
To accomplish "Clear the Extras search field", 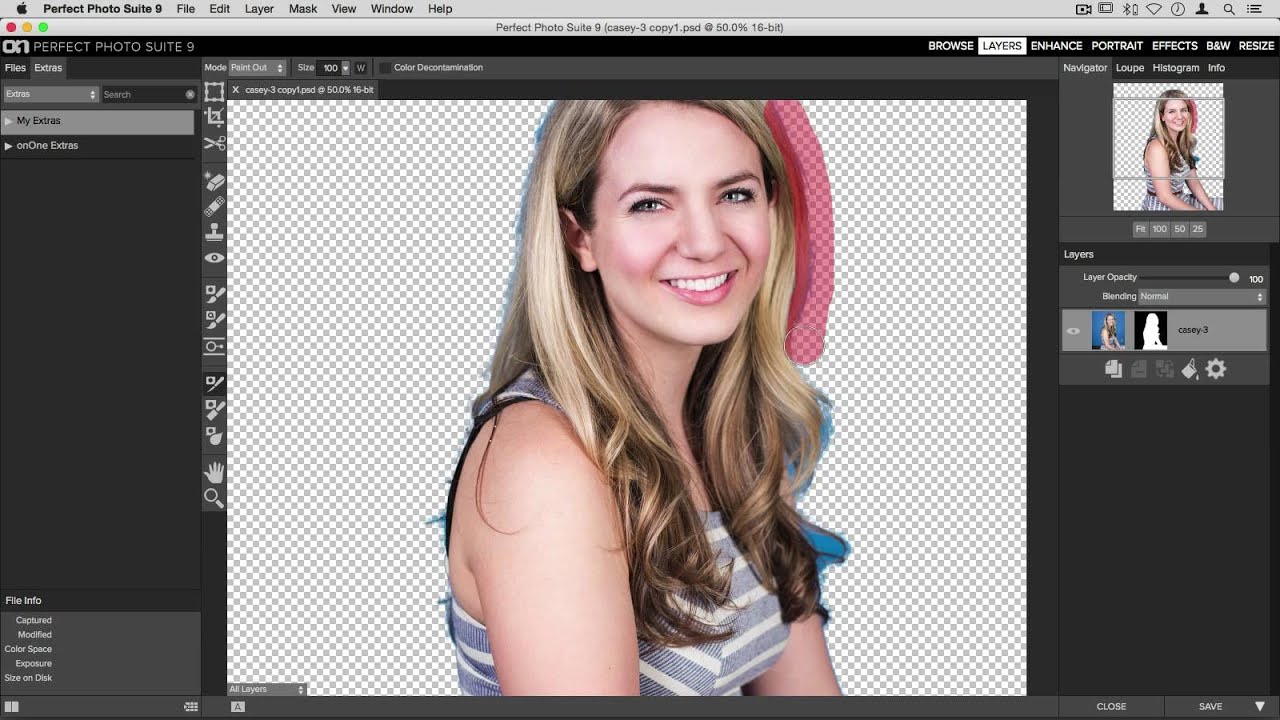I will (x=190, y=94).
